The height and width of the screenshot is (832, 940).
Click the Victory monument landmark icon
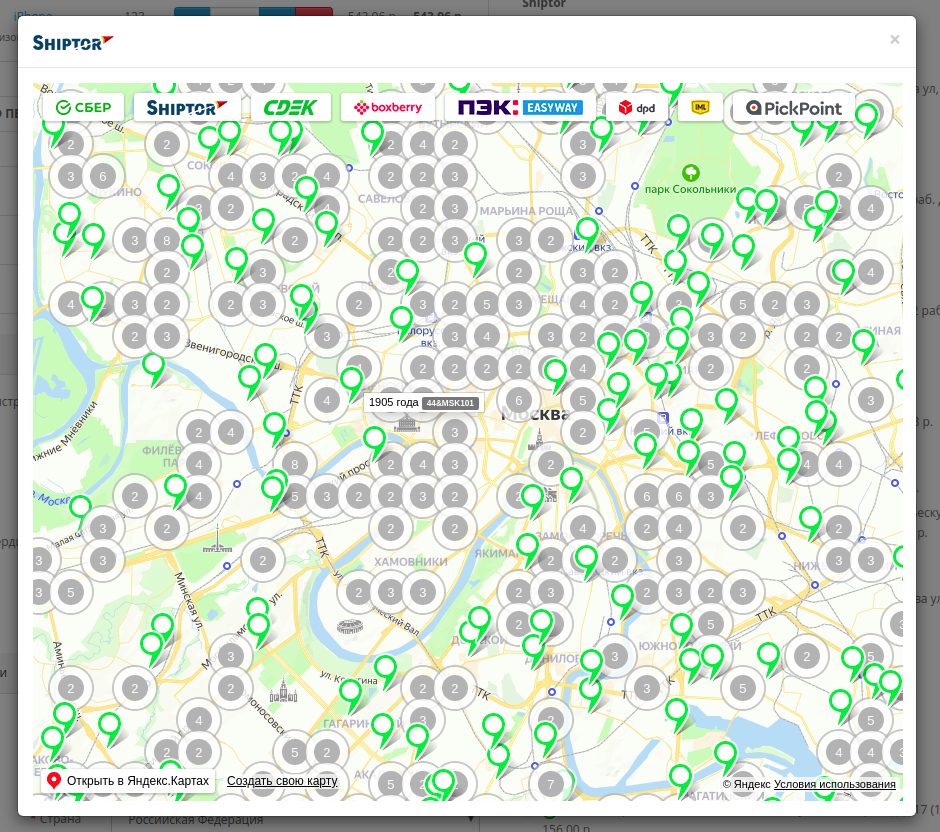coord(217,539)
